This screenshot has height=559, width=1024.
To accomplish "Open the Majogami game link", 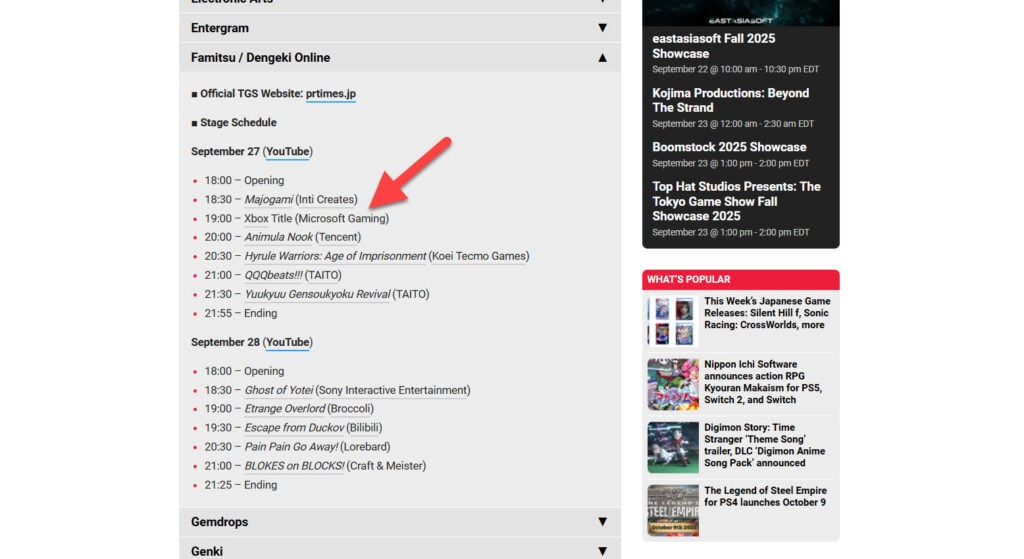I will pyautogui.click(x=268, y=199).
